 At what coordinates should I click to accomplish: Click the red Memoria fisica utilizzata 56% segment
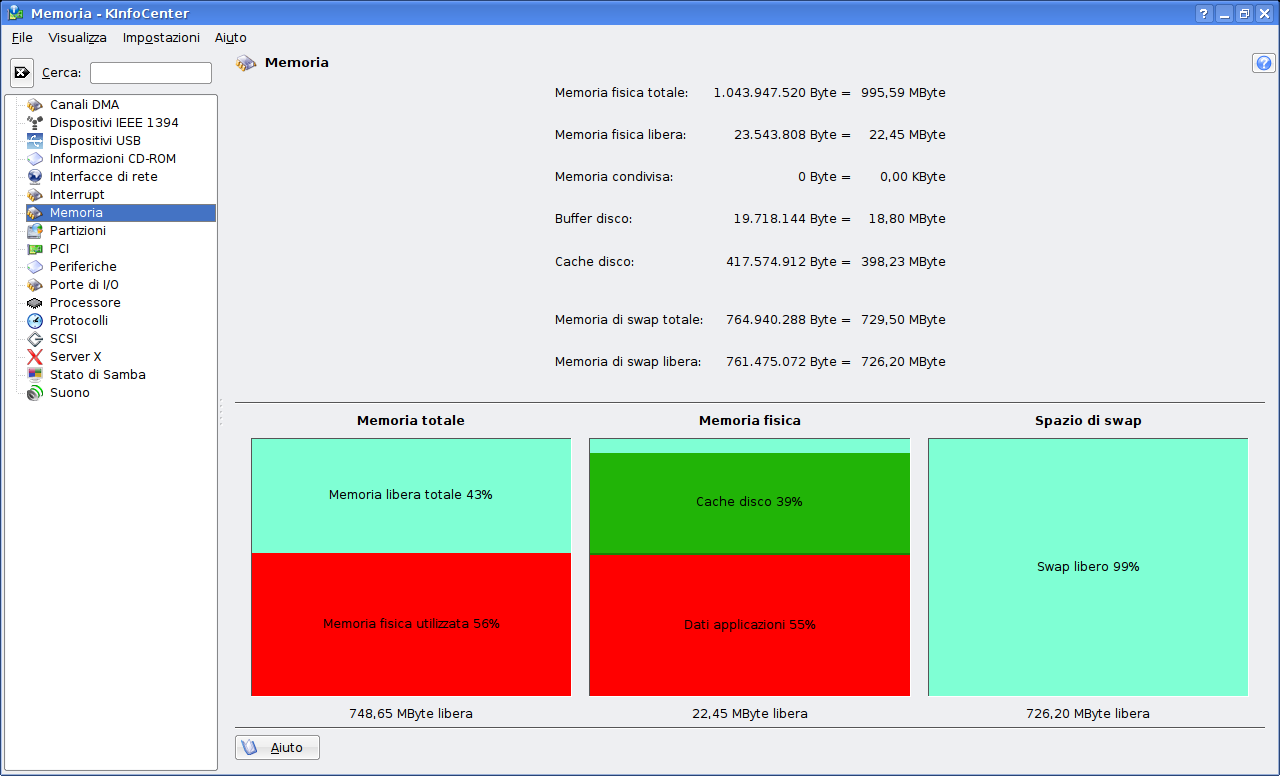[411, 625]
